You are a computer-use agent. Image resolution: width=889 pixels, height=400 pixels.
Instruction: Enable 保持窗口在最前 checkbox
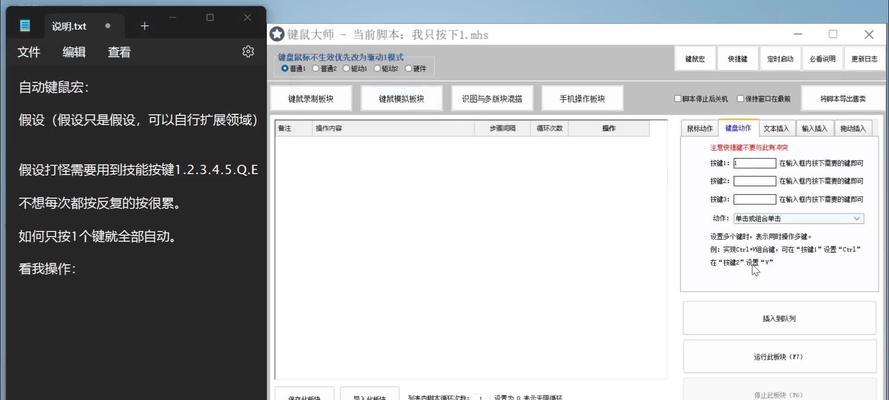[740, 99]
